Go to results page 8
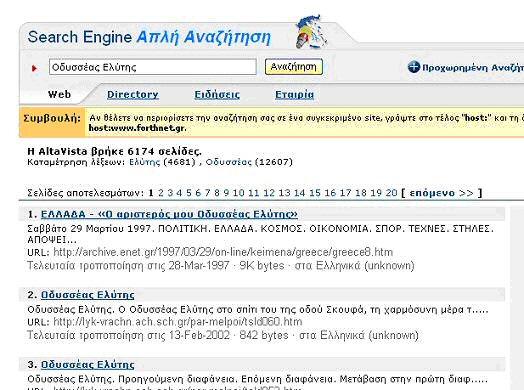Screen dimensions: 524x390 [217, 193]
